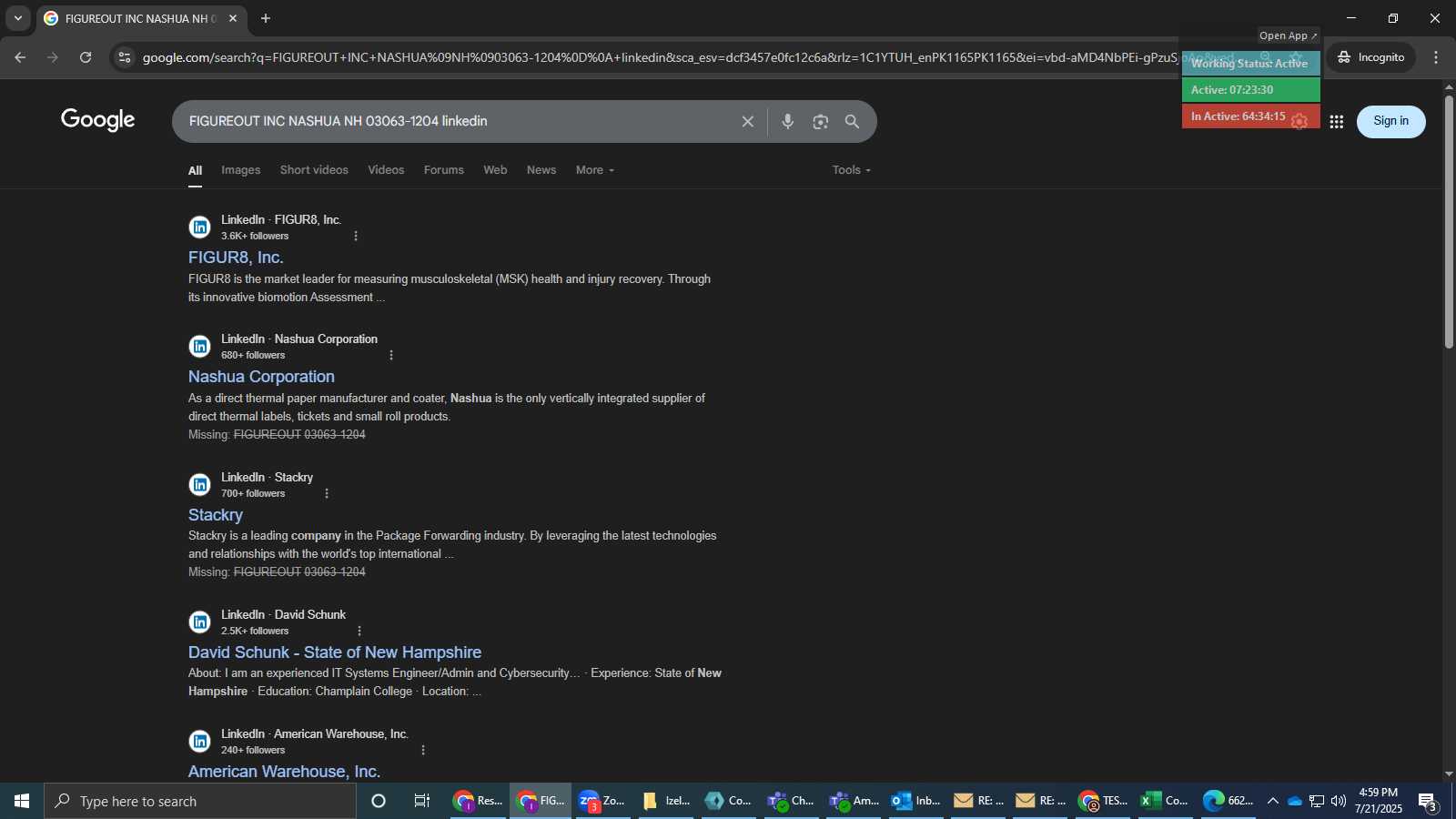Viewport: 1456px width, 819px height.
Task: Click the Windows taskbar search box
Action: coord(200,801)
